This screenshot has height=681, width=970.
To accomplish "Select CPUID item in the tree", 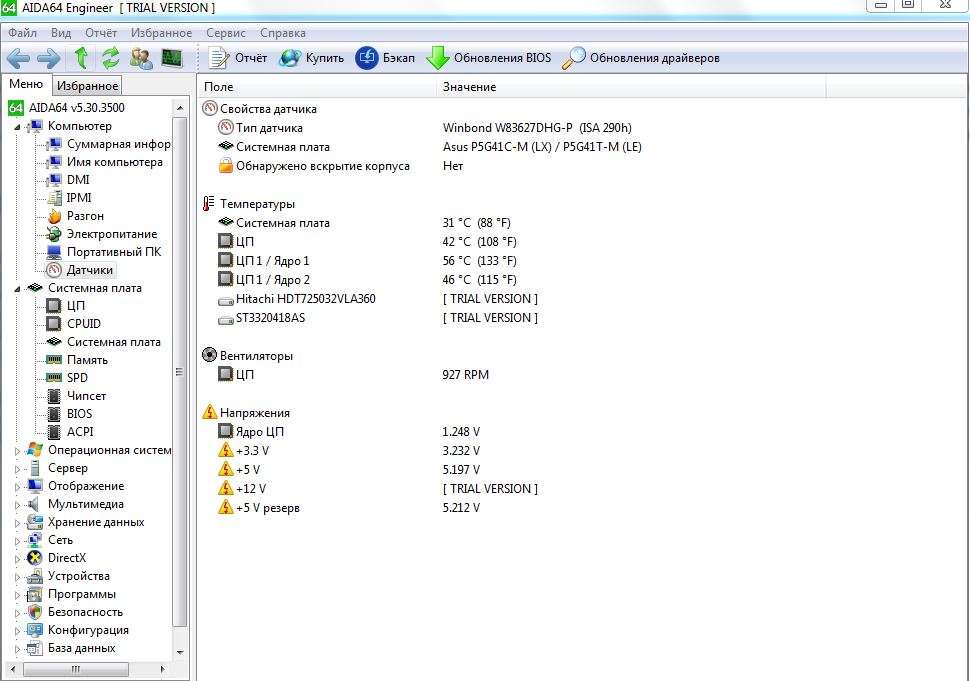I will [x=84, y=324].
